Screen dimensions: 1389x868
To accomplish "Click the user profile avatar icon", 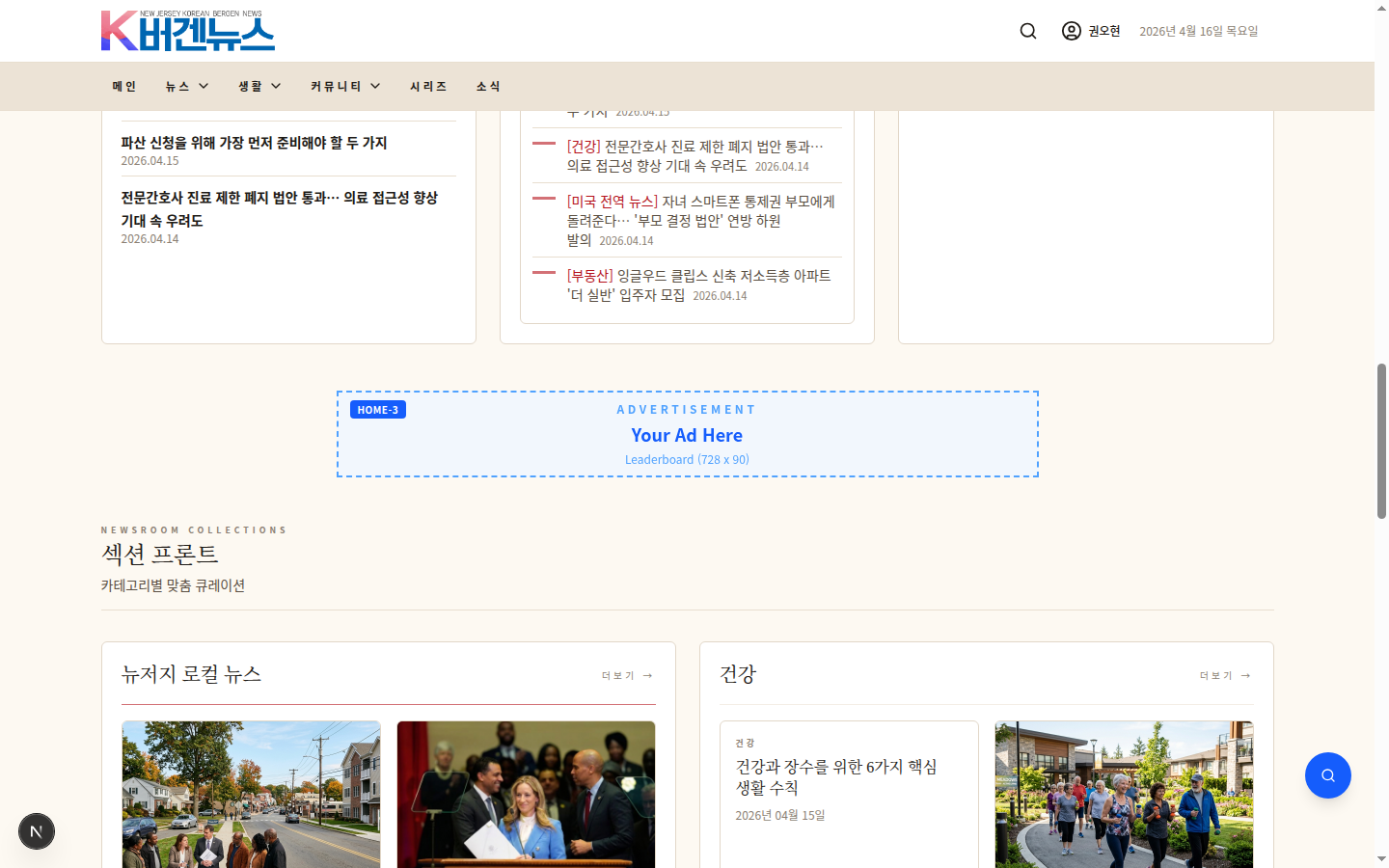I will [1072, 31].
